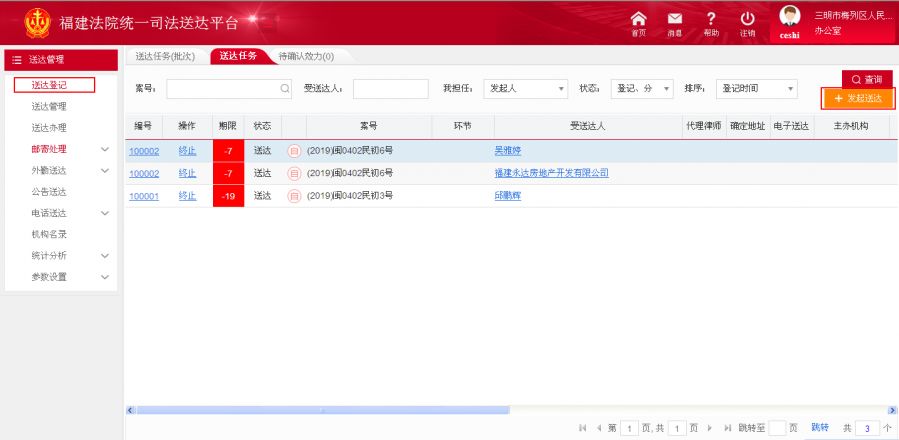Switch to 待确认效力(0) tab
The height and width of the screenshot is (440, 899).
[x=306, y=56]
